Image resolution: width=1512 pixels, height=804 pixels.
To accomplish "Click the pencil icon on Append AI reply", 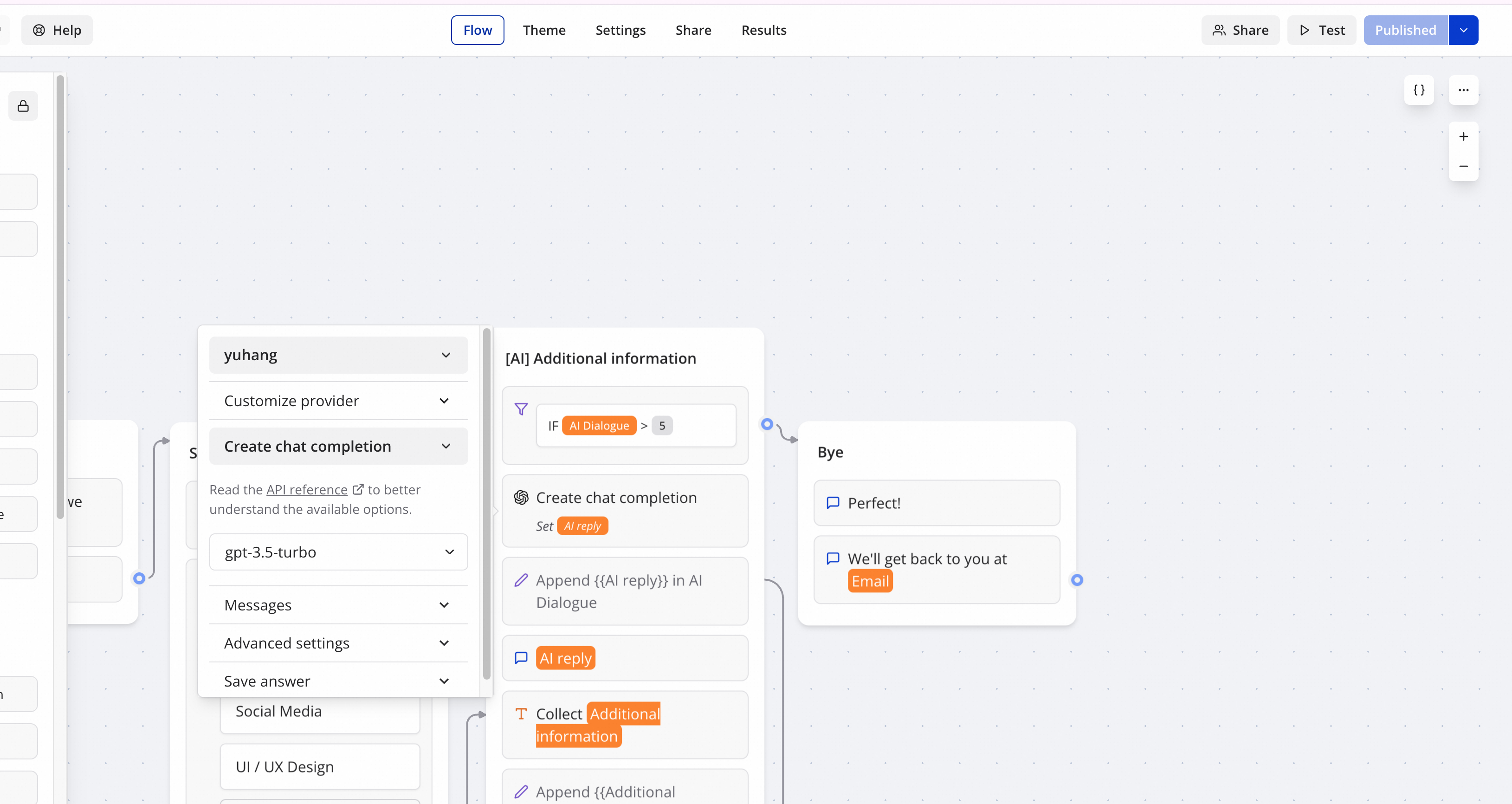I will click(521, 580).
